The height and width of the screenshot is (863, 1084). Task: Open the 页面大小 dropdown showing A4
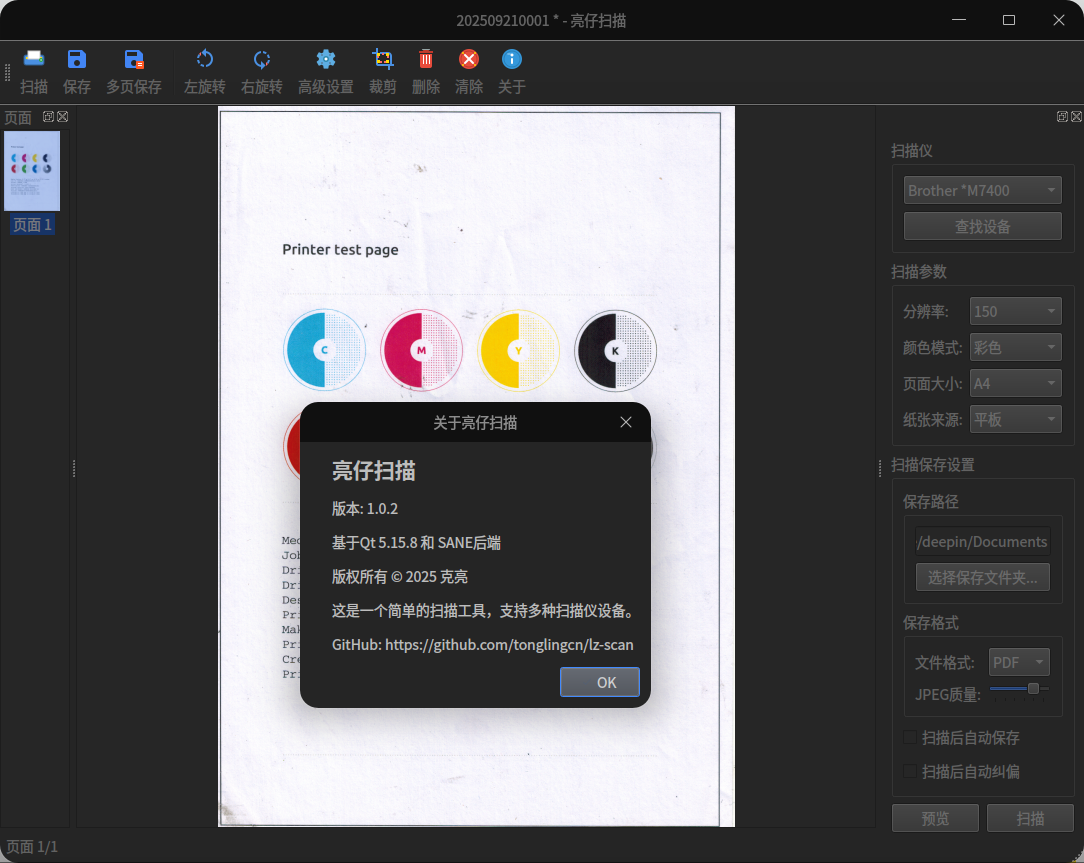[x=1016, y=383]
